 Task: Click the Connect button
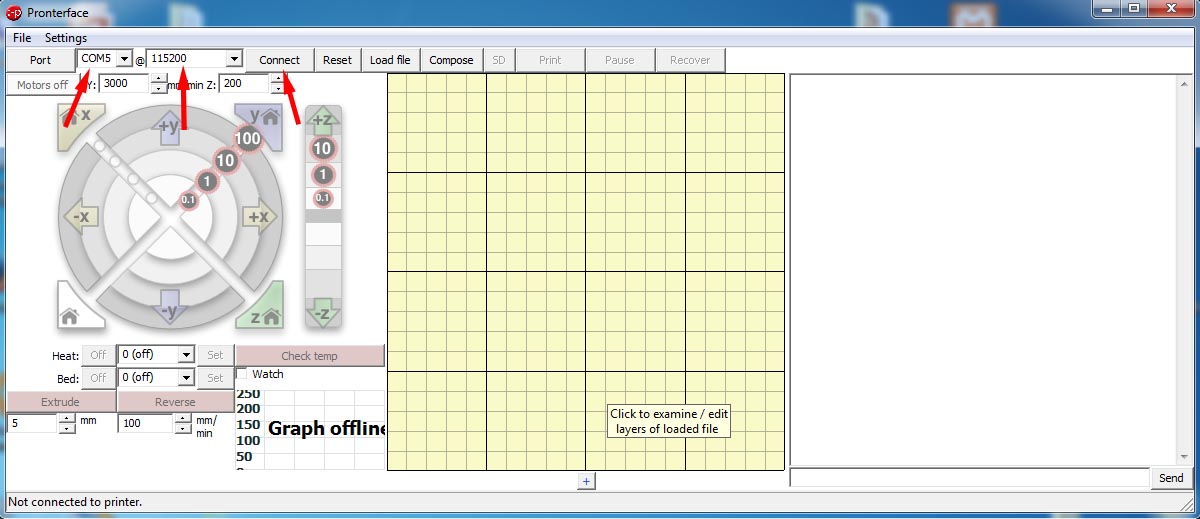coord(280,60)
